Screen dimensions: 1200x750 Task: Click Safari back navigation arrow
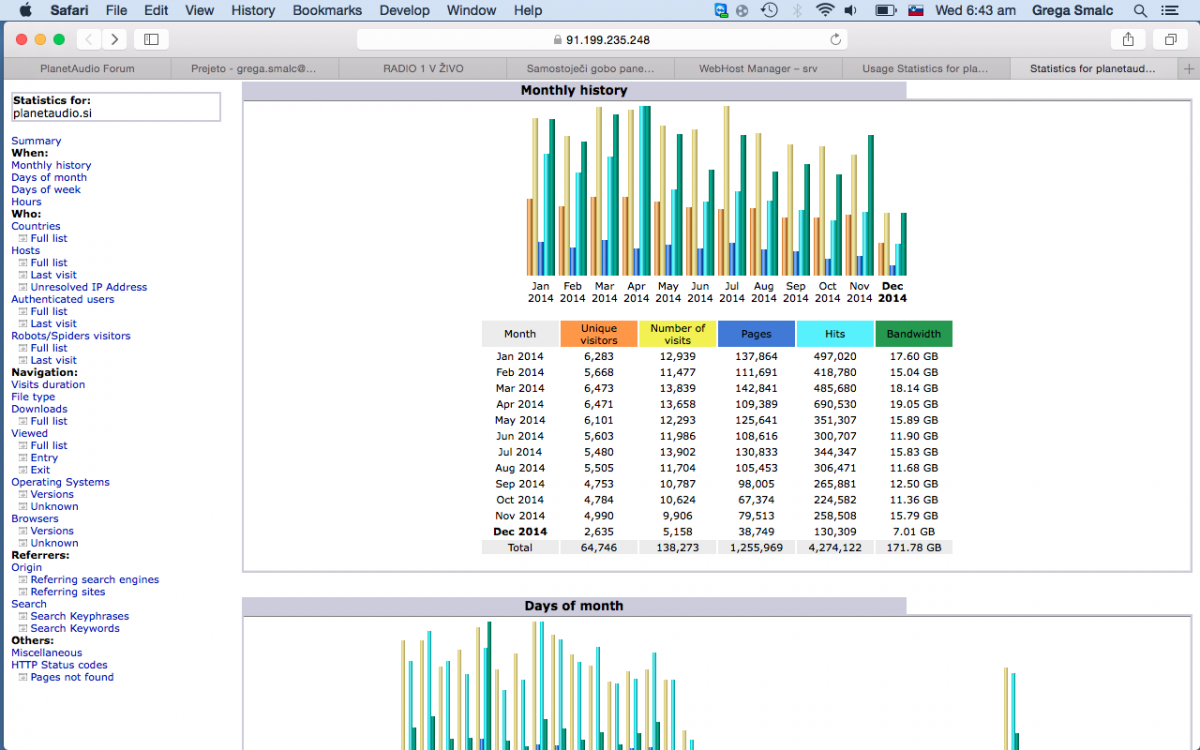[89, 39]
